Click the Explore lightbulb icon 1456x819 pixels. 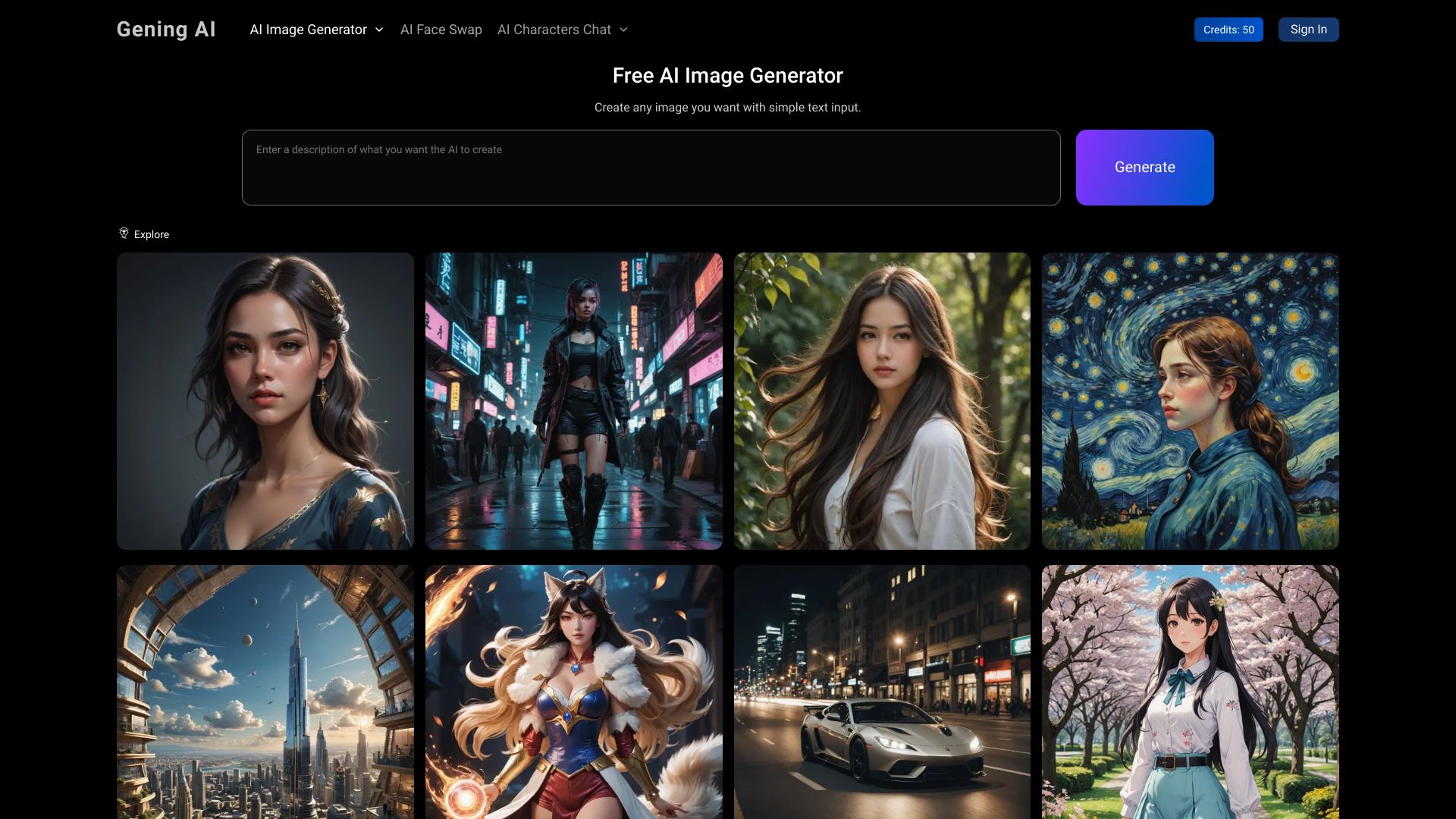pyautogui.click(x=124, y=233)
